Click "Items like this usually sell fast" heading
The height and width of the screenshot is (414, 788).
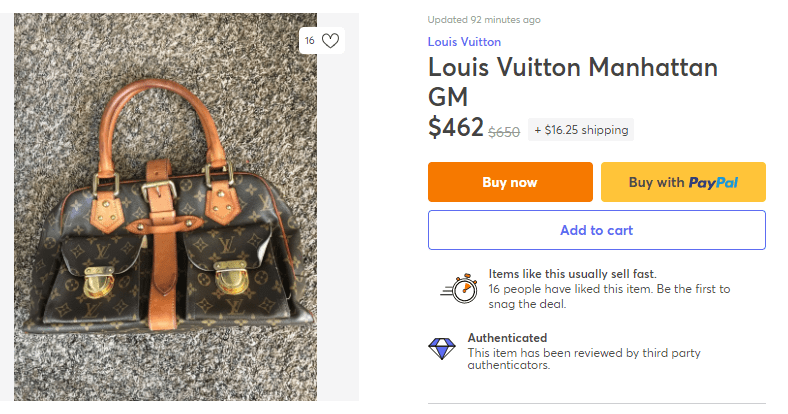pos(572,274)
